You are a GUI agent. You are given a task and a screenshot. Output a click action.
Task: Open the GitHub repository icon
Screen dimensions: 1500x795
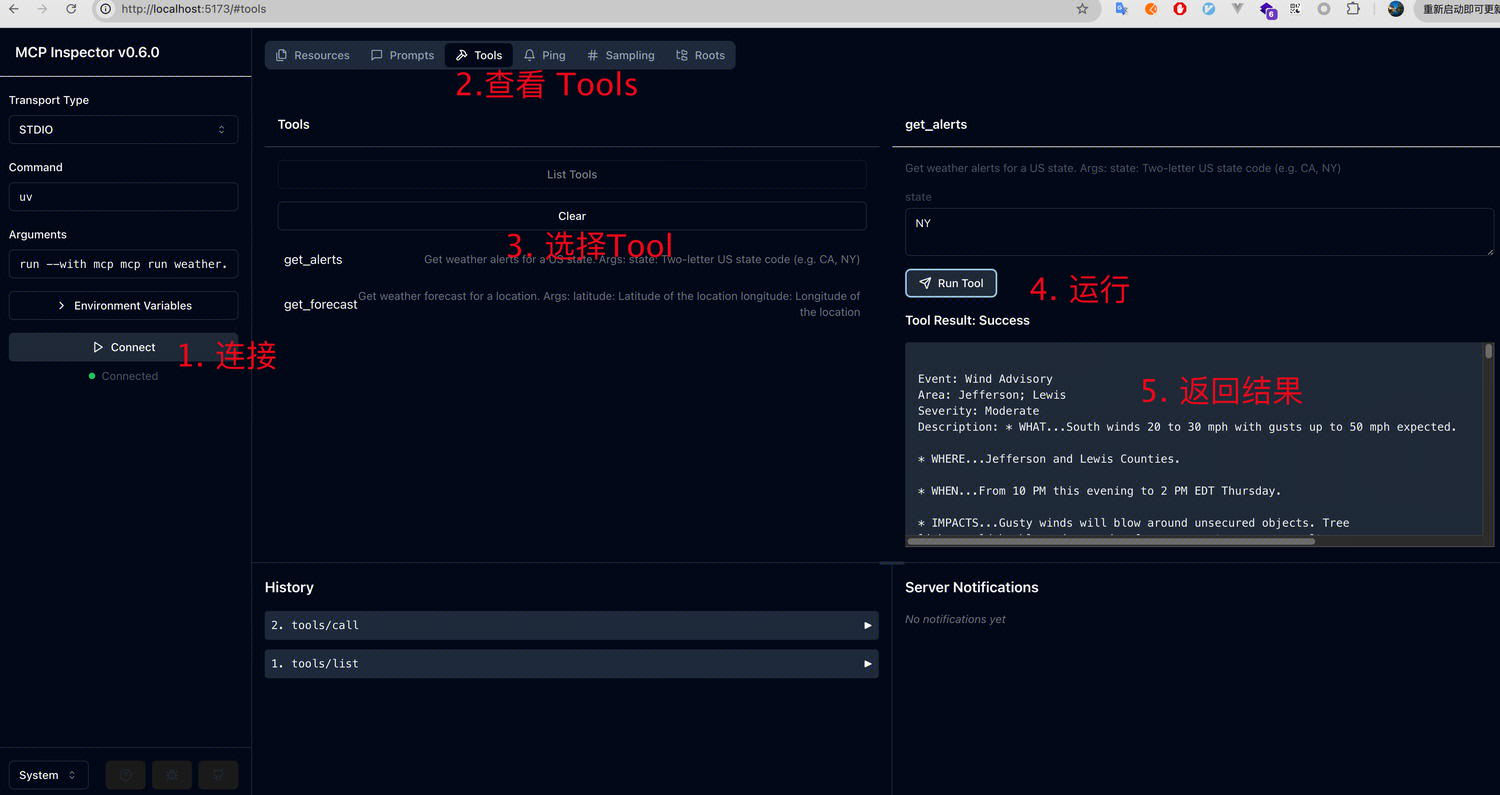(218, 775)
